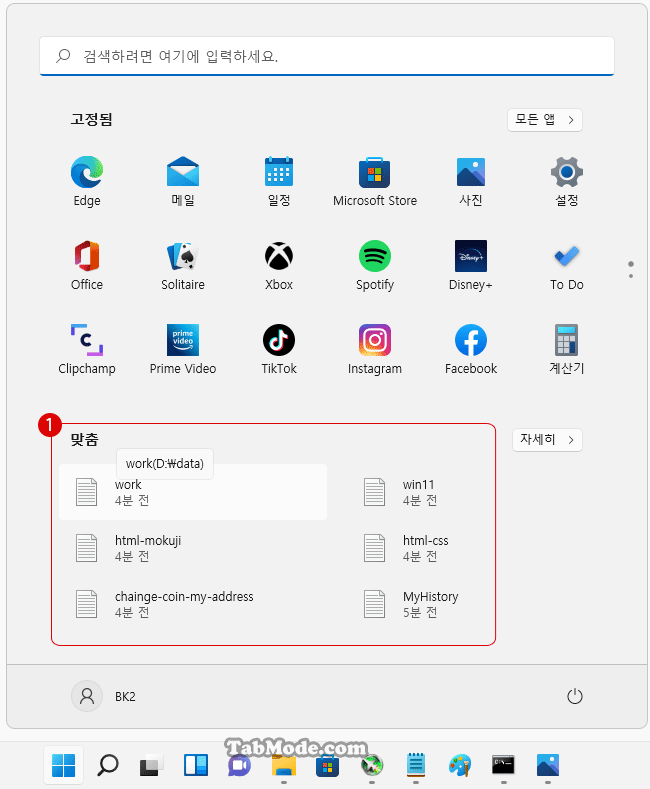Focus the search box at the top
The height and width of the screenshot is (789, 650).
point(327,56)
